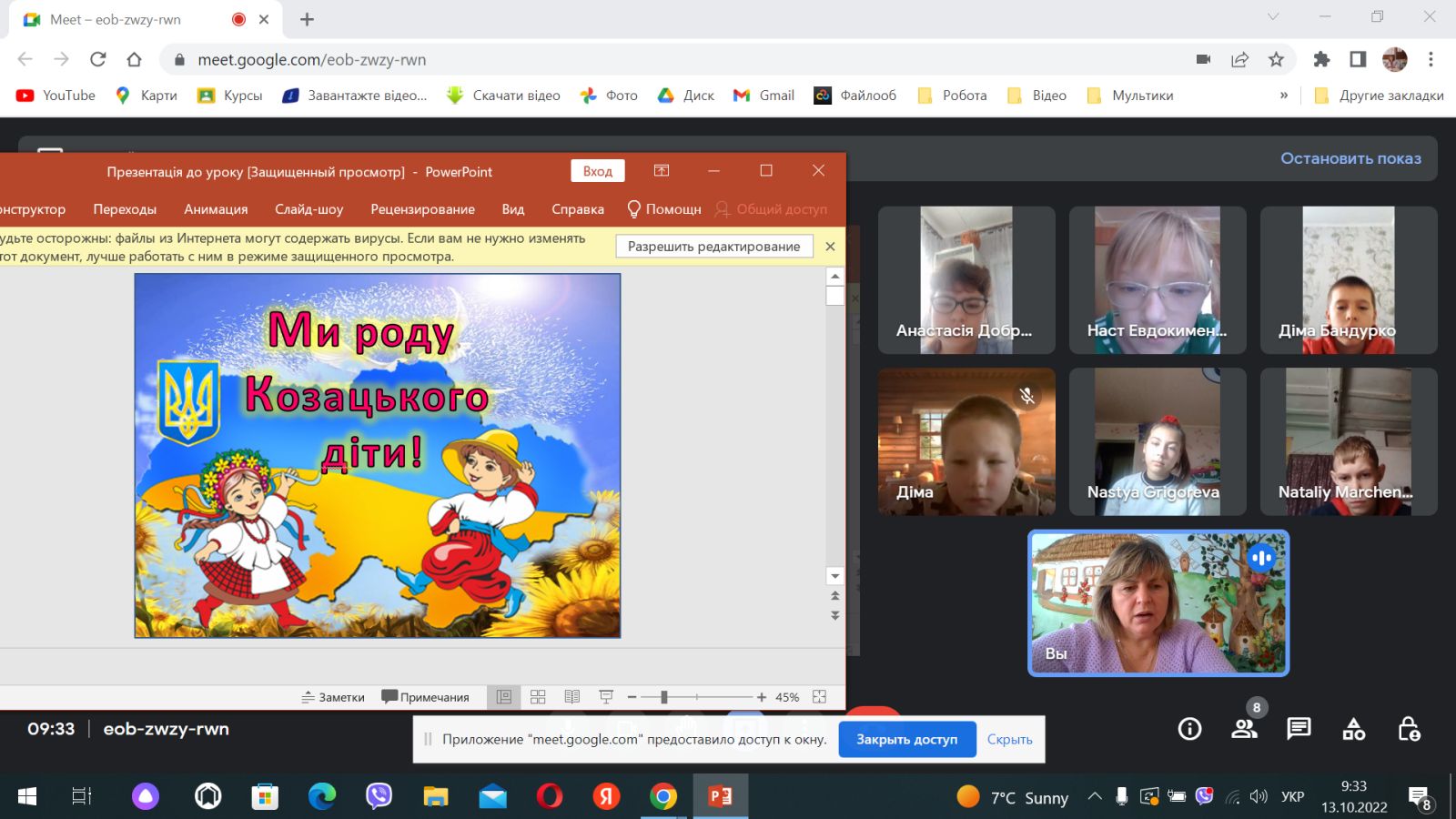
Task: Toggle the Заметки notes pane
Action: [333, 697]
